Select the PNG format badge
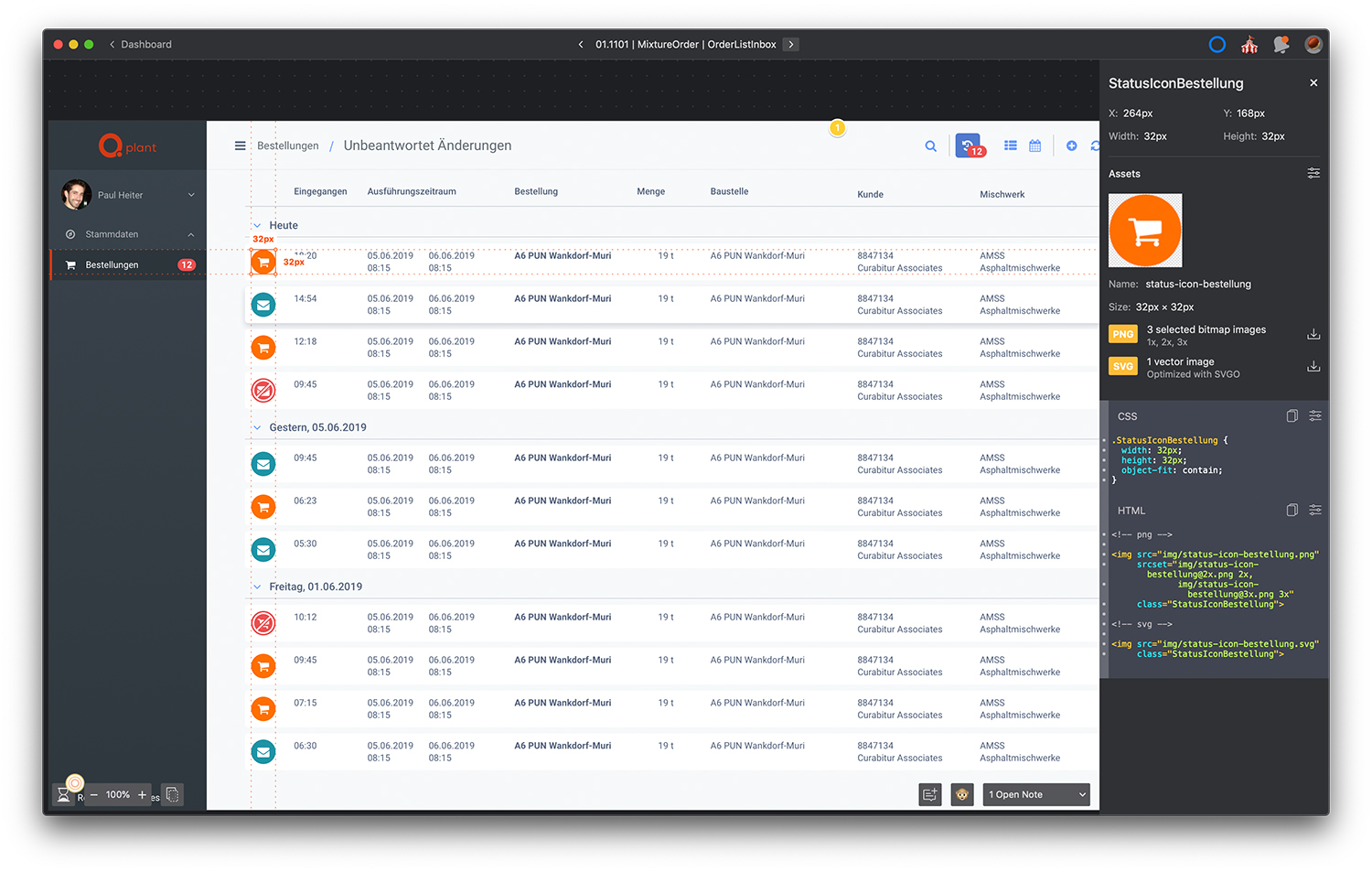Image resolution: width=1372 pixels, height=872 pixels. (1123, 334)
